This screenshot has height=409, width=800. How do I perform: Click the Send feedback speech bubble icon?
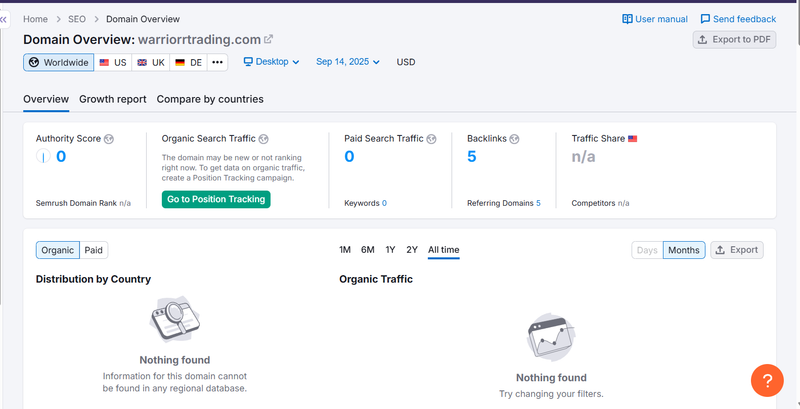pyautogui.click(x=705, y=19)
